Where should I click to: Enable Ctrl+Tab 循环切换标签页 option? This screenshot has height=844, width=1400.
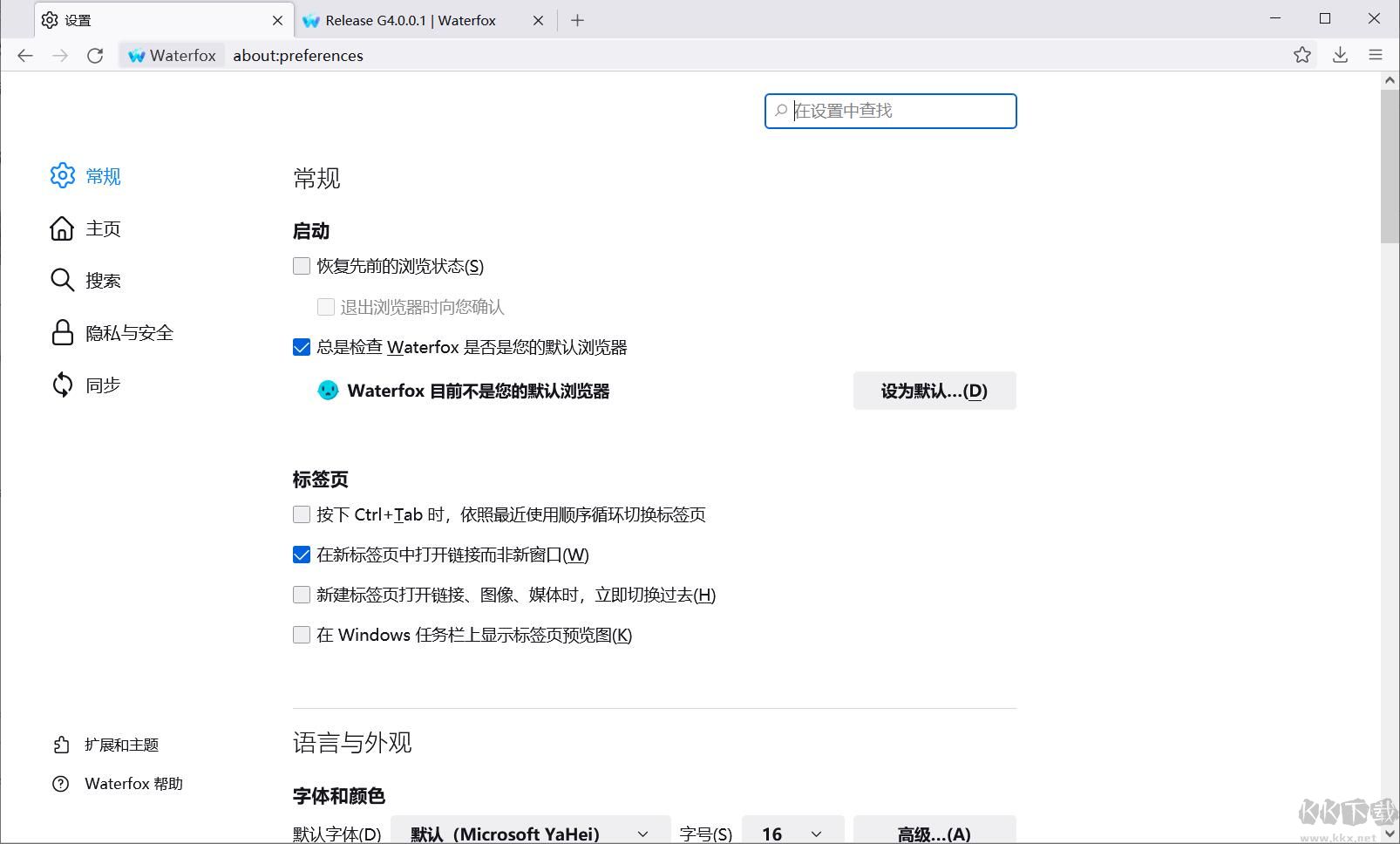point(301,514)
